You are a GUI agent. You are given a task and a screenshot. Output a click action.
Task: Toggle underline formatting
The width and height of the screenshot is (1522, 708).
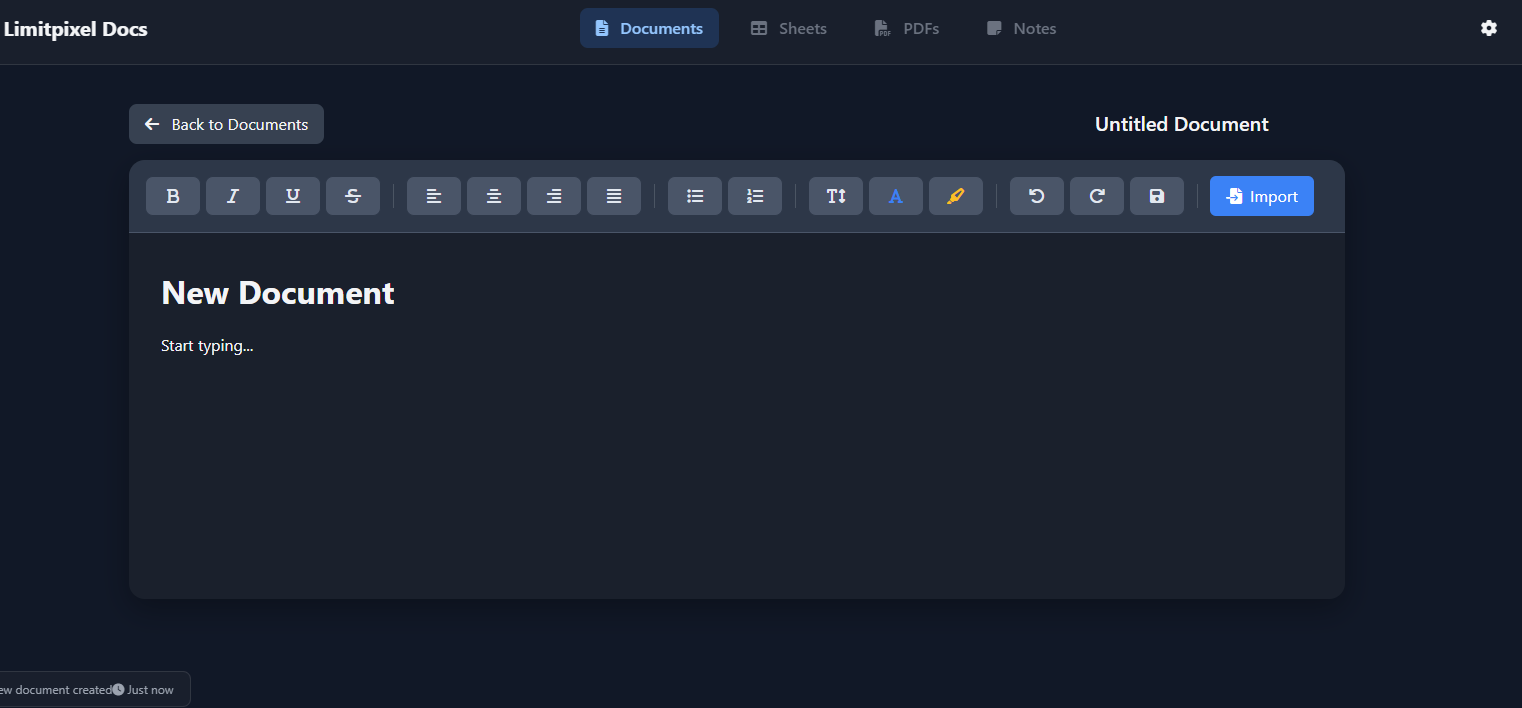click(292, 196)
